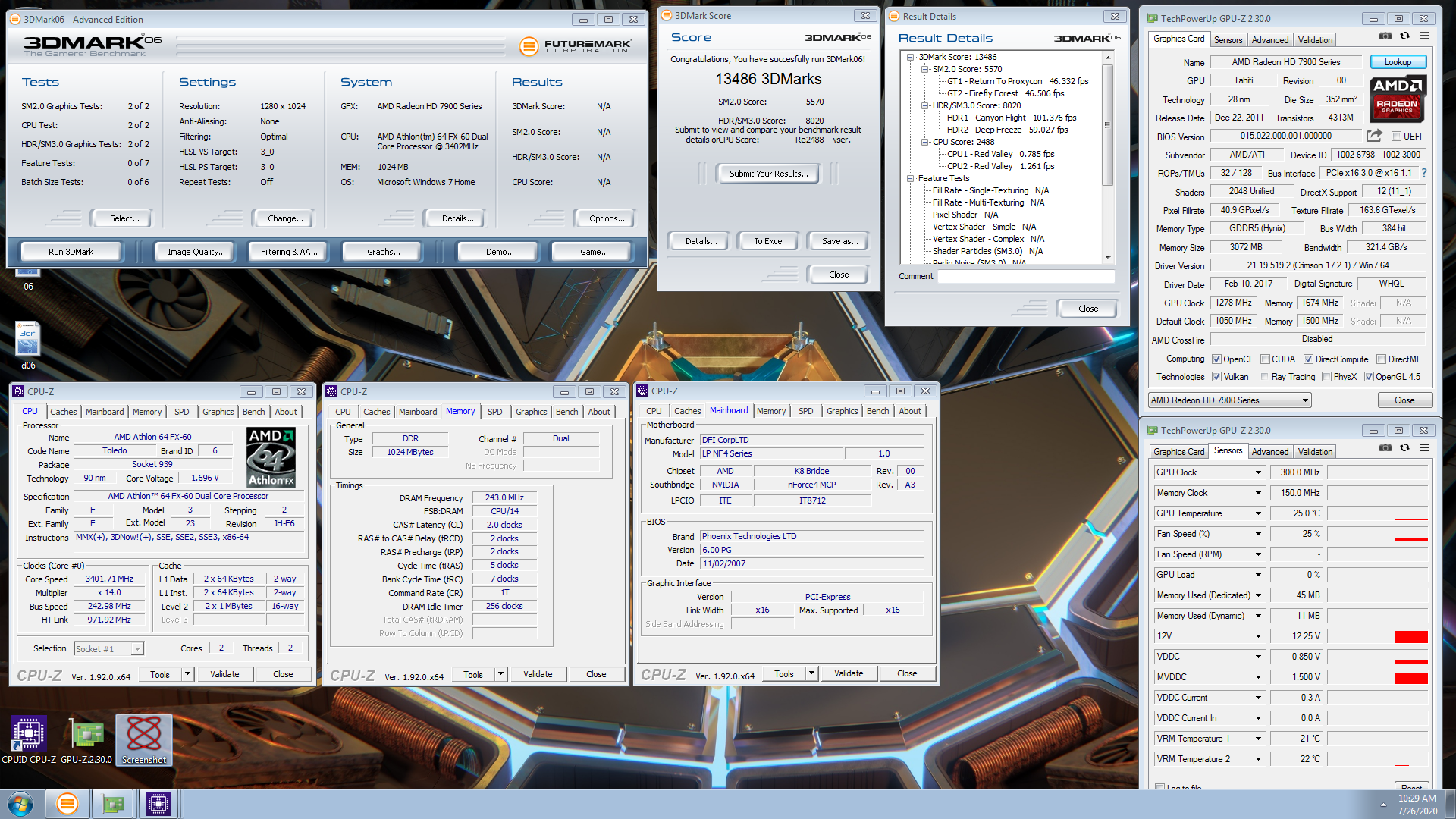Click the Lookup button in GPU-Z
Image resolution: width=1456 pixels, height=819 pixels.
click(1398, 62)
